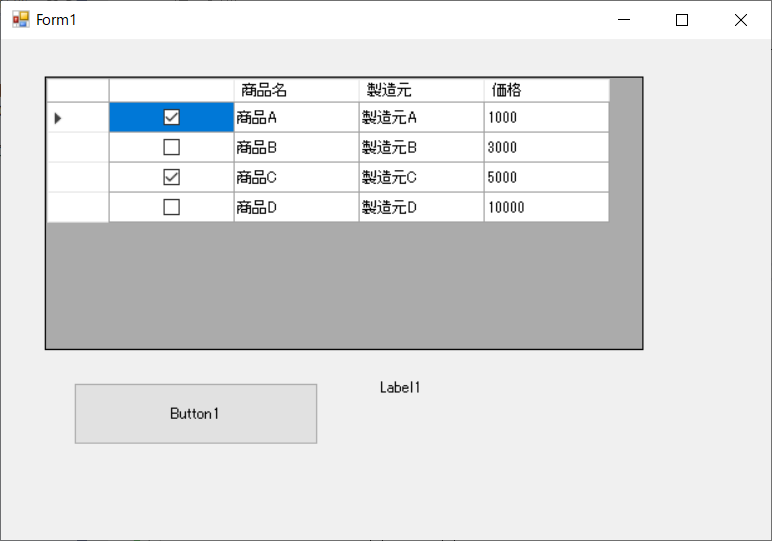Click the Form1 application icon in title bar
The image size is (772, 541).
click(21, 20)
